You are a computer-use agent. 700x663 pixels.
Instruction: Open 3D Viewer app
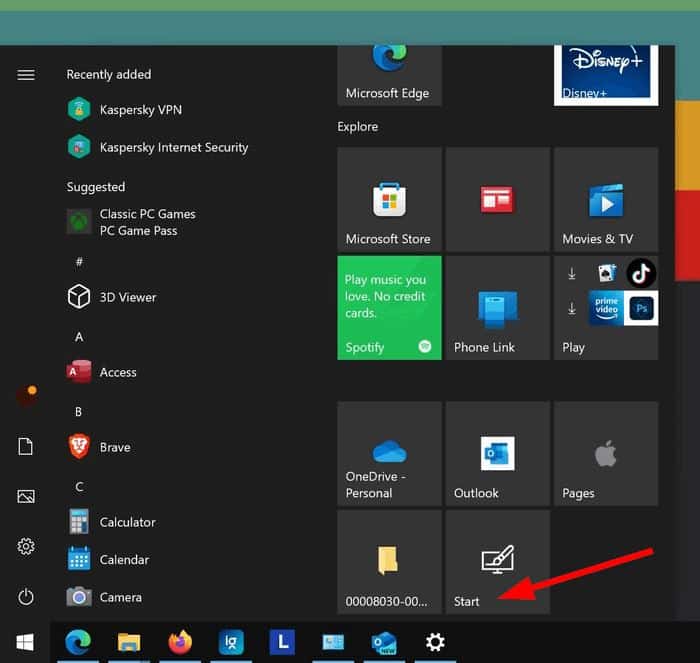click(112, 297)
